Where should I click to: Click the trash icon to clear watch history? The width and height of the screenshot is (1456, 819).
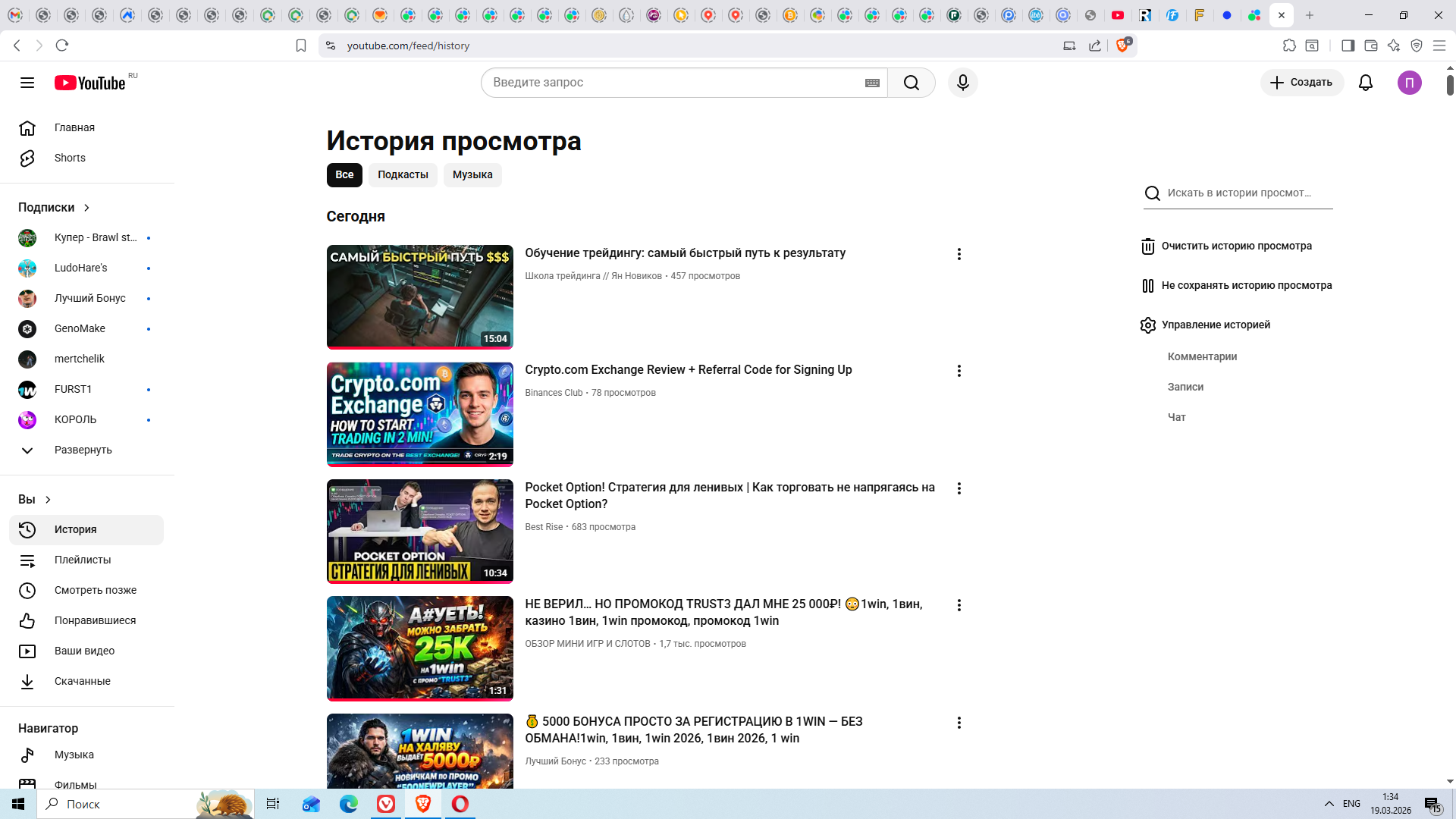[1147, 246]
